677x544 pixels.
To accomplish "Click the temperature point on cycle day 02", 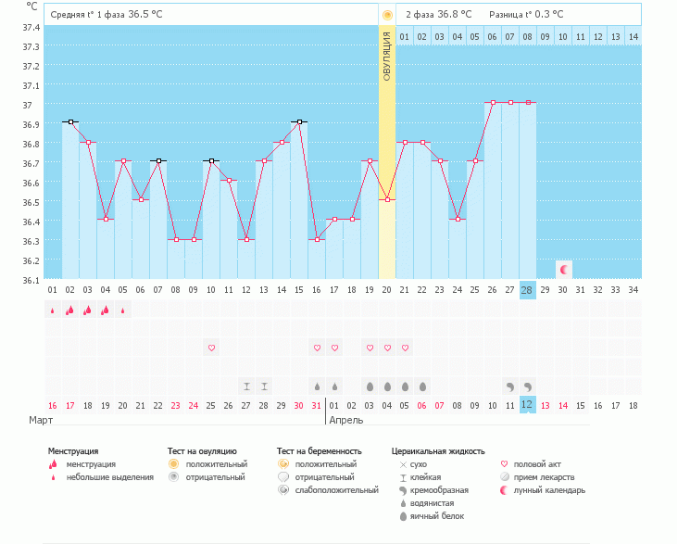I will pos(70,122).
